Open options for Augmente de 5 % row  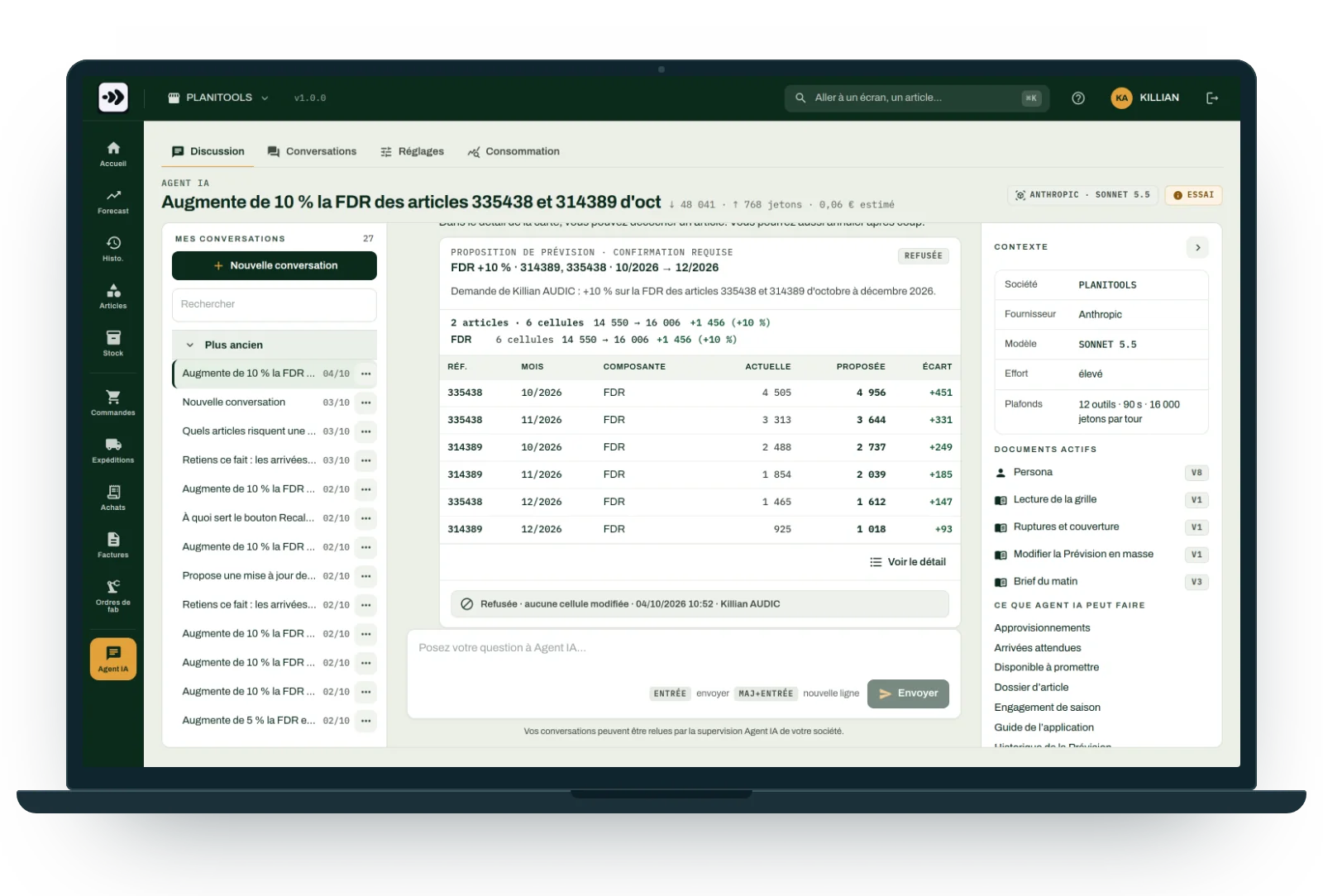[x=366, y=721]
